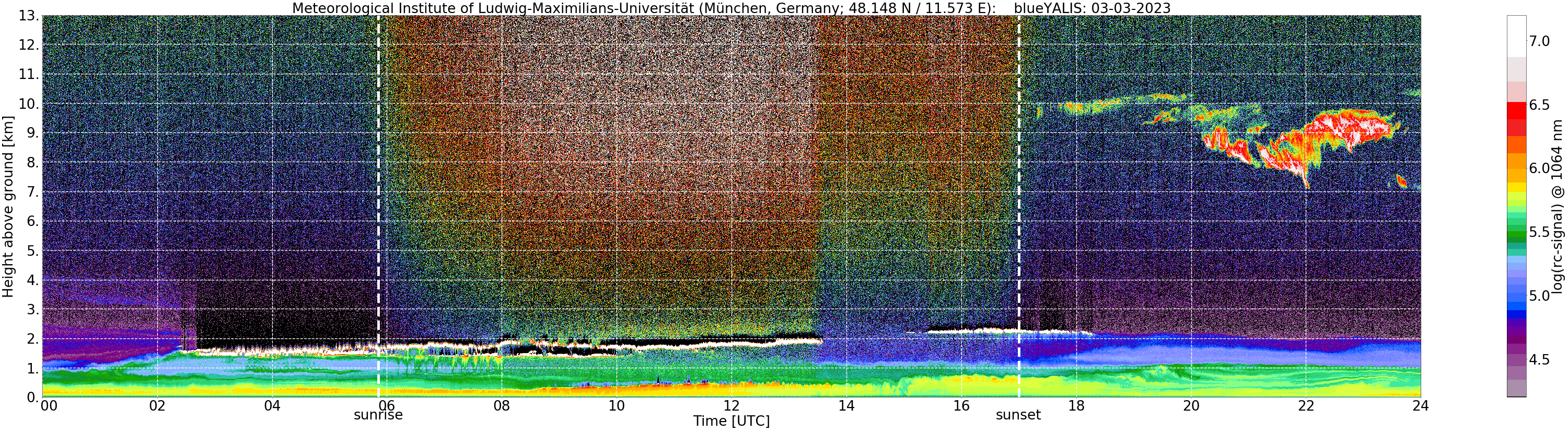Screen dimensions: 1568x431
Task: Click the y-axis tick label '6.'
Action: click(x=33, y=221)
